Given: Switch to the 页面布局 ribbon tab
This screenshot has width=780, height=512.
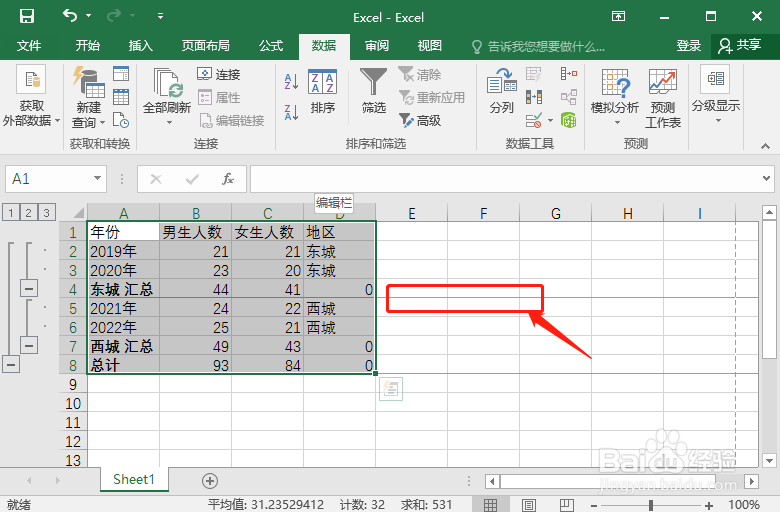Looking at the screenshot, I should [x=205, y=46].
